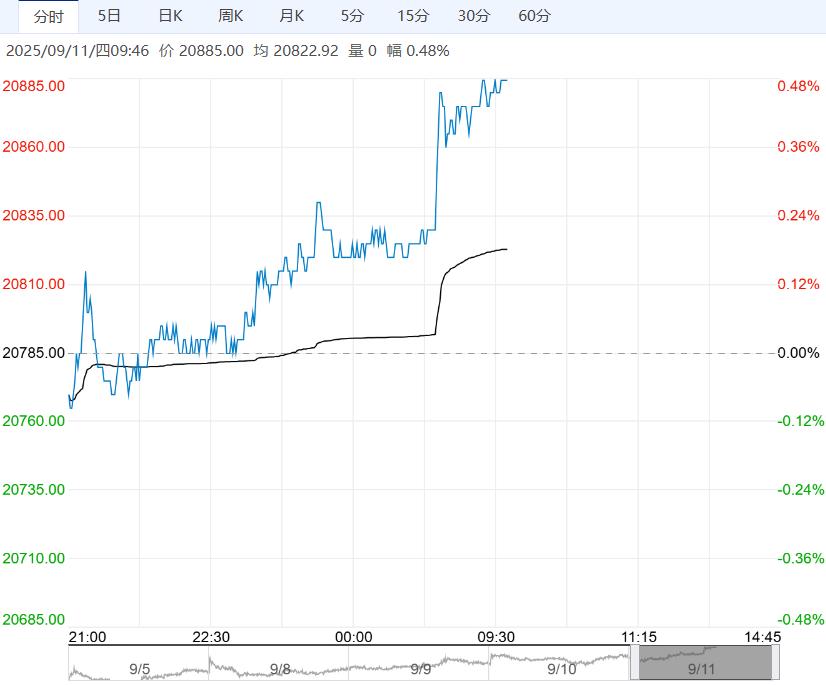Click the highlighted 9/11 range selection
The width and height of the screenshot is (826, 685).
coord(704,665)
